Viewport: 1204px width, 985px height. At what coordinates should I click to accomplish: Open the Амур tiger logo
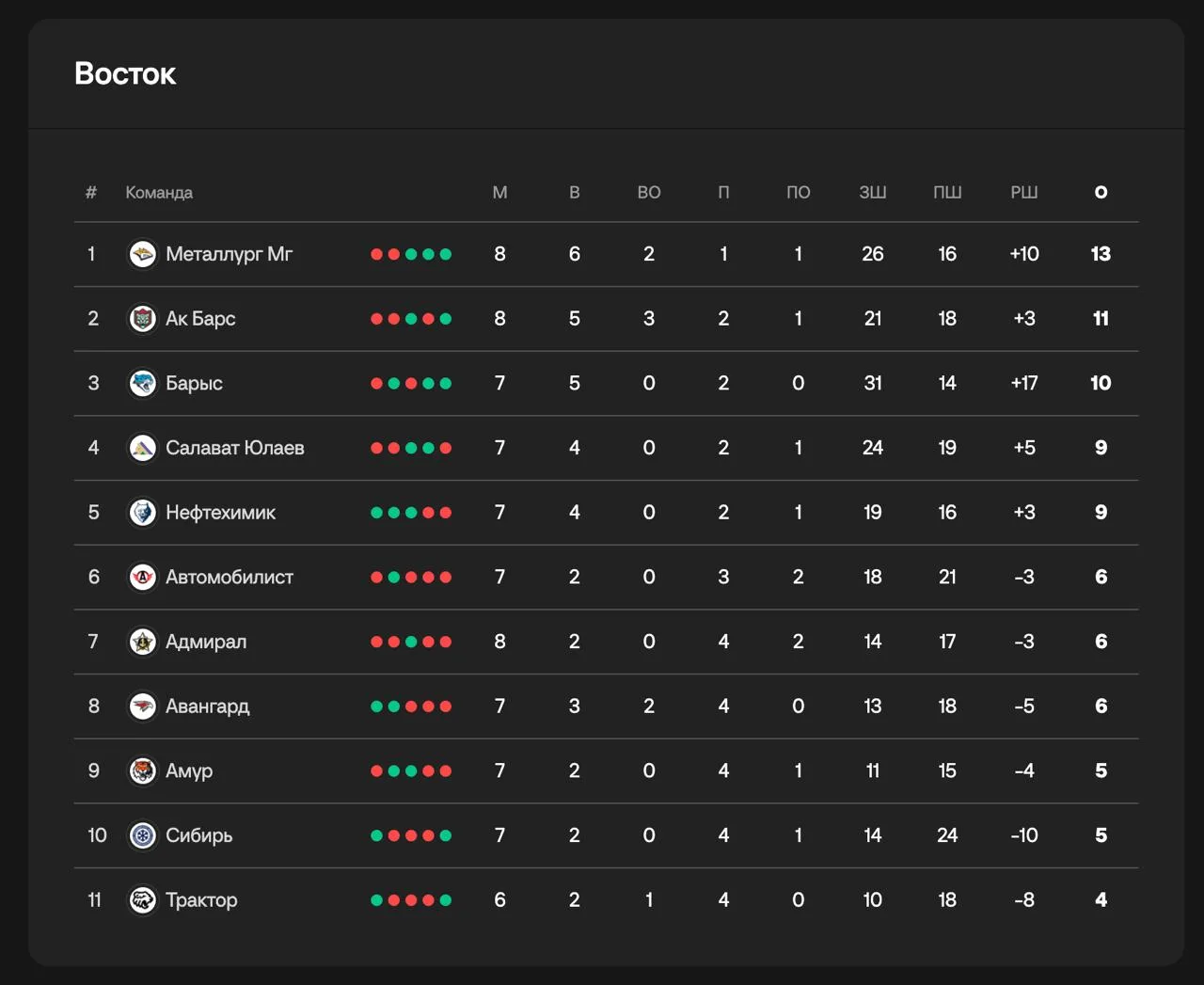(x=142, y=771)
